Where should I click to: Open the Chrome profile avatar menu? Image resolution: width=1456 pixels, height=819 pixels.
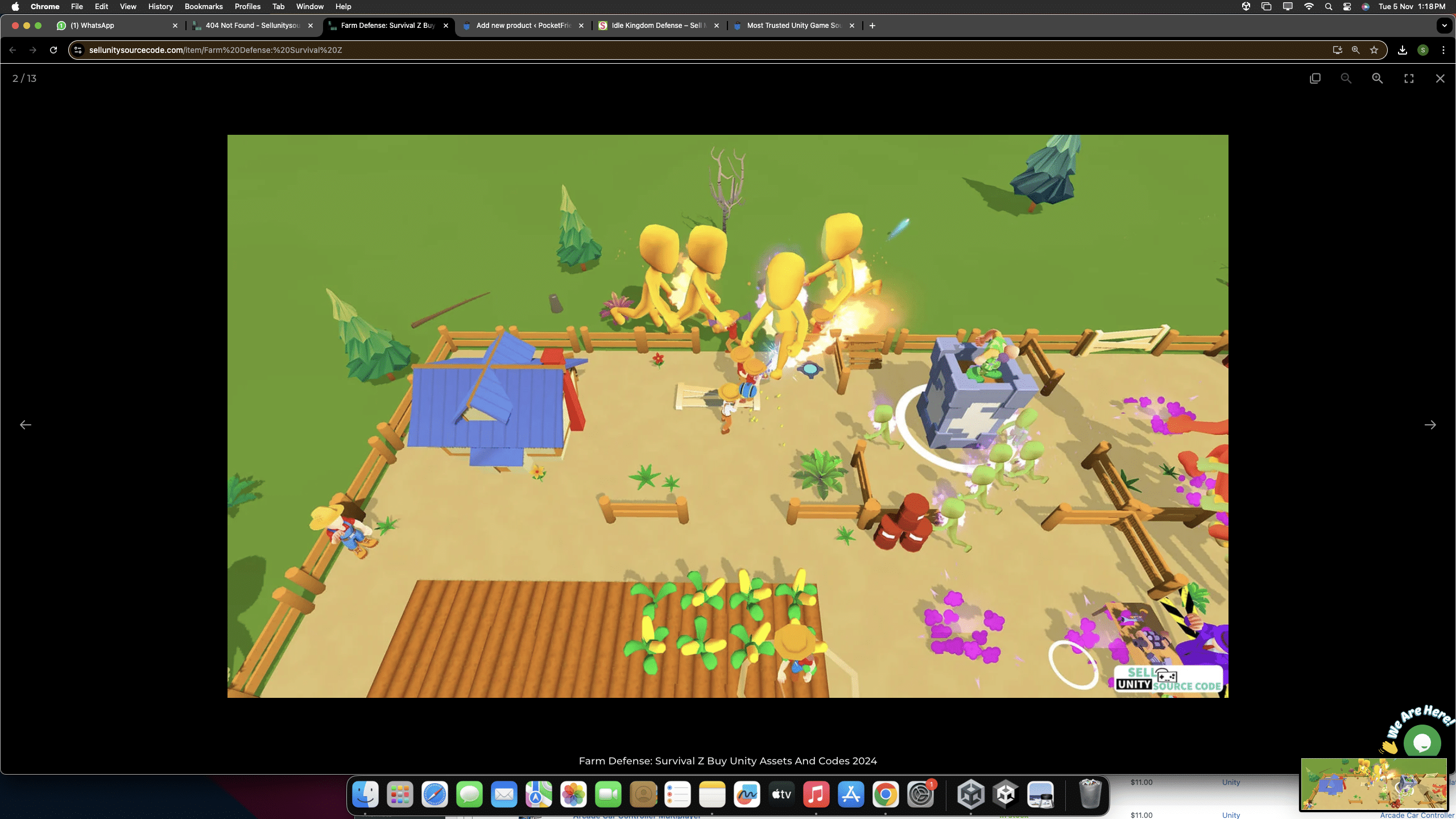pyautogui.click(x=1423, y=50)
